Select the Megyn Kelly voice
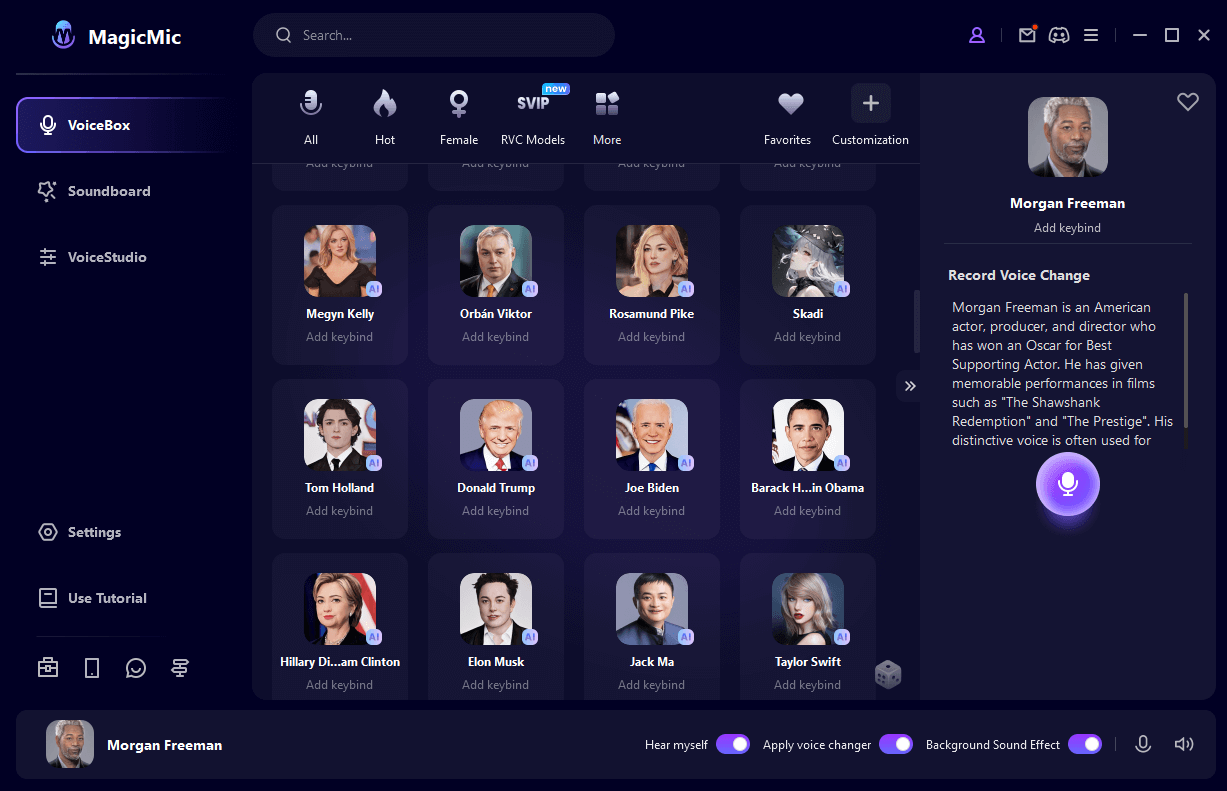The width and height of the screenshot is (1227, 791). click(340, 285)
